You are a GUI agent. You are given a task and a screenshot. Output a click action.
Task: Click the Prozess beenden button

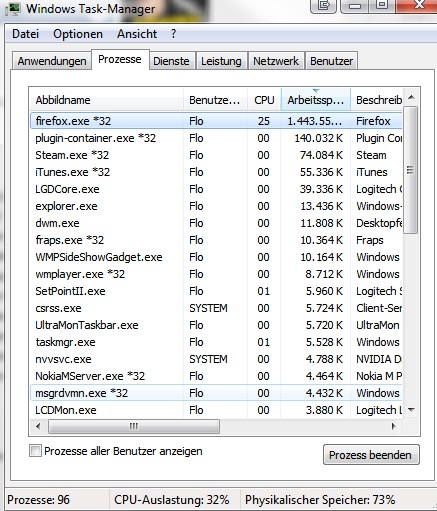click(371, 455)
